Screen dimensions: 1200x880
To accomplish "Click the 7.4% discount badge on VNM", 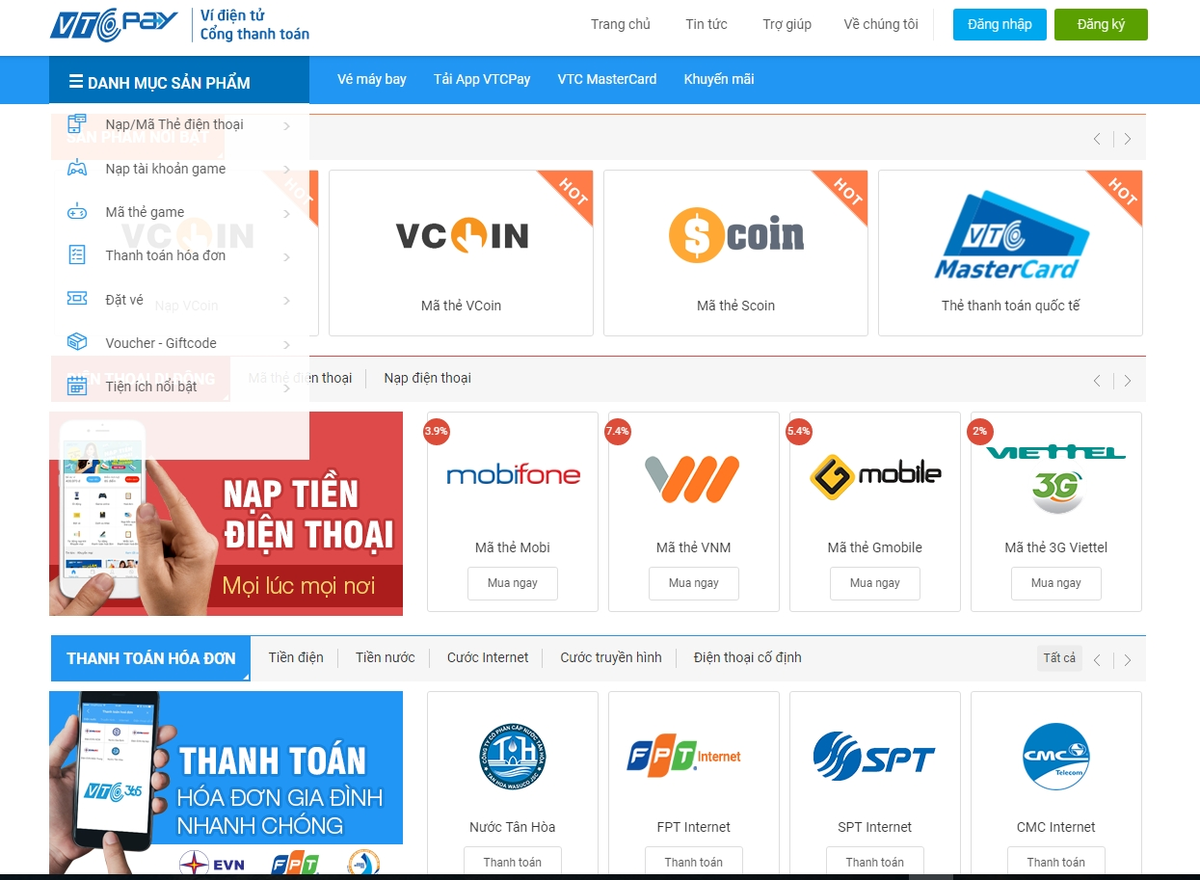I will pos(617,432).
